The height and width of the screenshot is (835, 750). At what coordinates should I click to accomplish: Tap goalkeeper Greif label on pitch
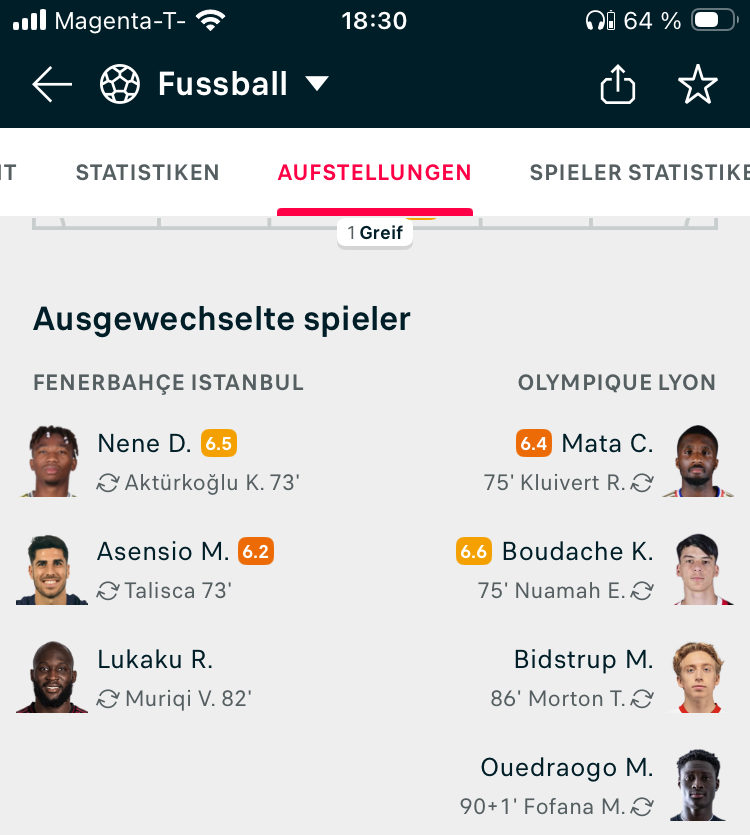click(375, 233)
